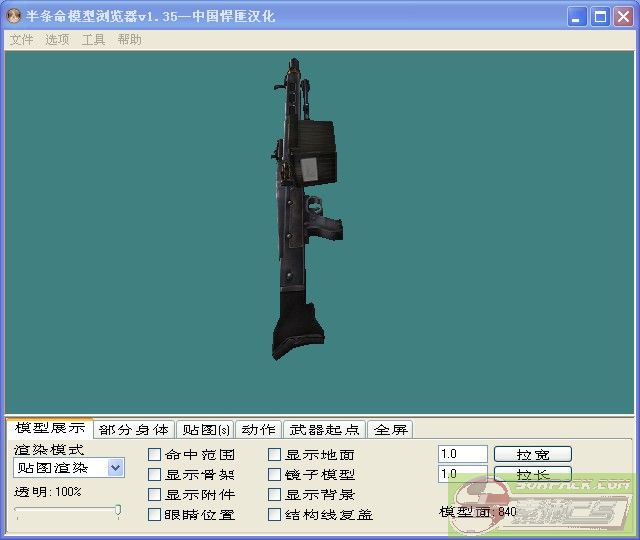Enable the 命中范围 checkbox
This screenshot has height=540, width=640.
(x=155, y=455)
